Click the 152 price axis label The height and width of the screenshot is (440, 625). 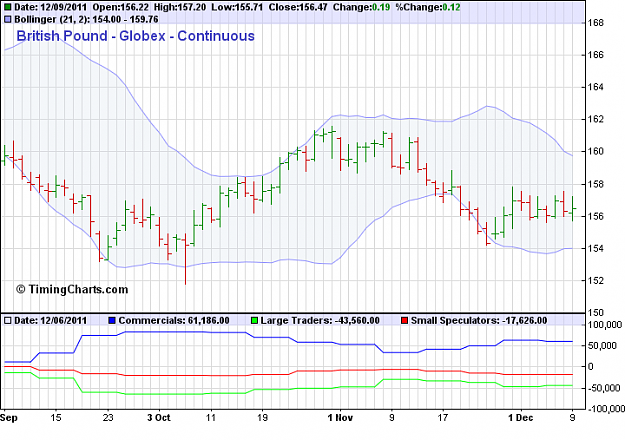coord(596,281)
